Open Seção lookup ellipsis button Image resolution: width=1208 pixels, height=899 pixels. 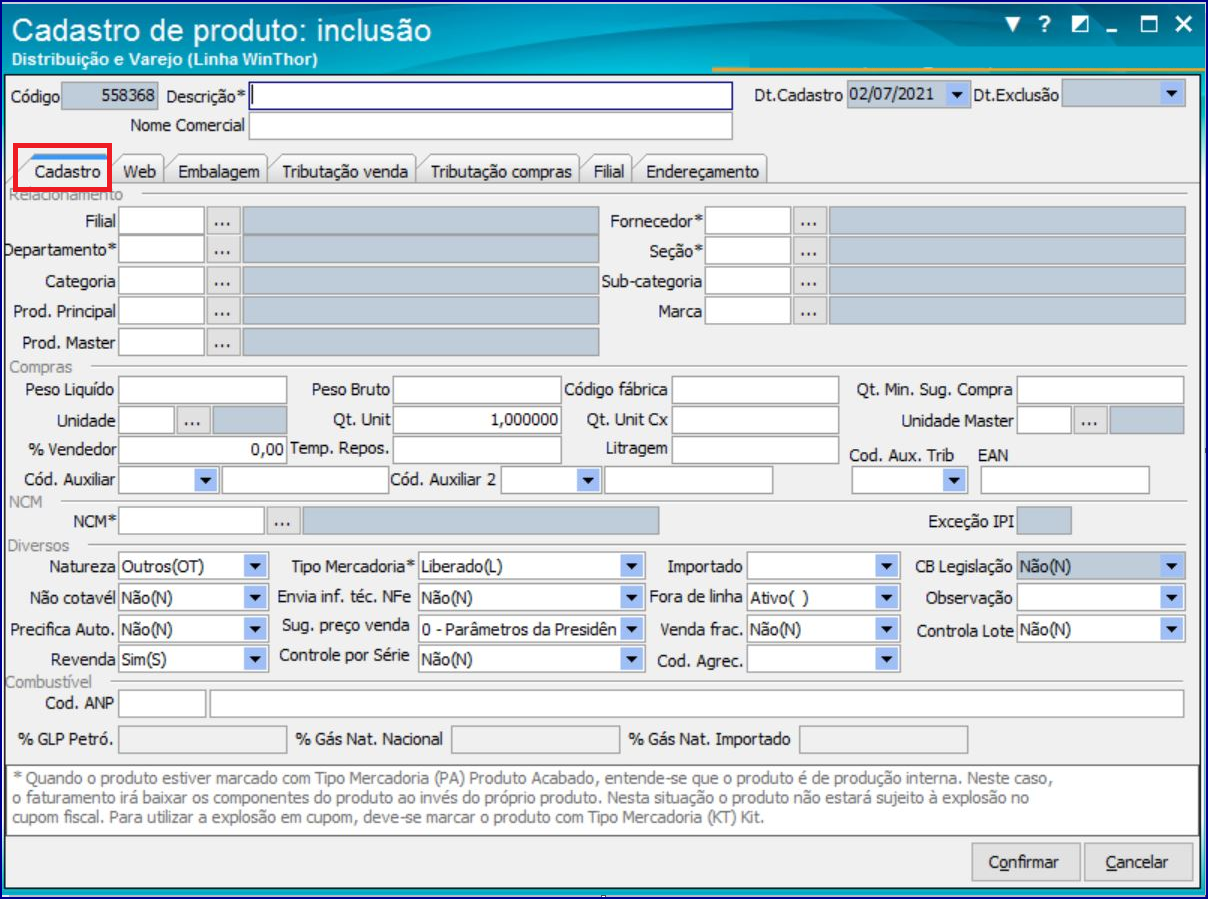810,251
